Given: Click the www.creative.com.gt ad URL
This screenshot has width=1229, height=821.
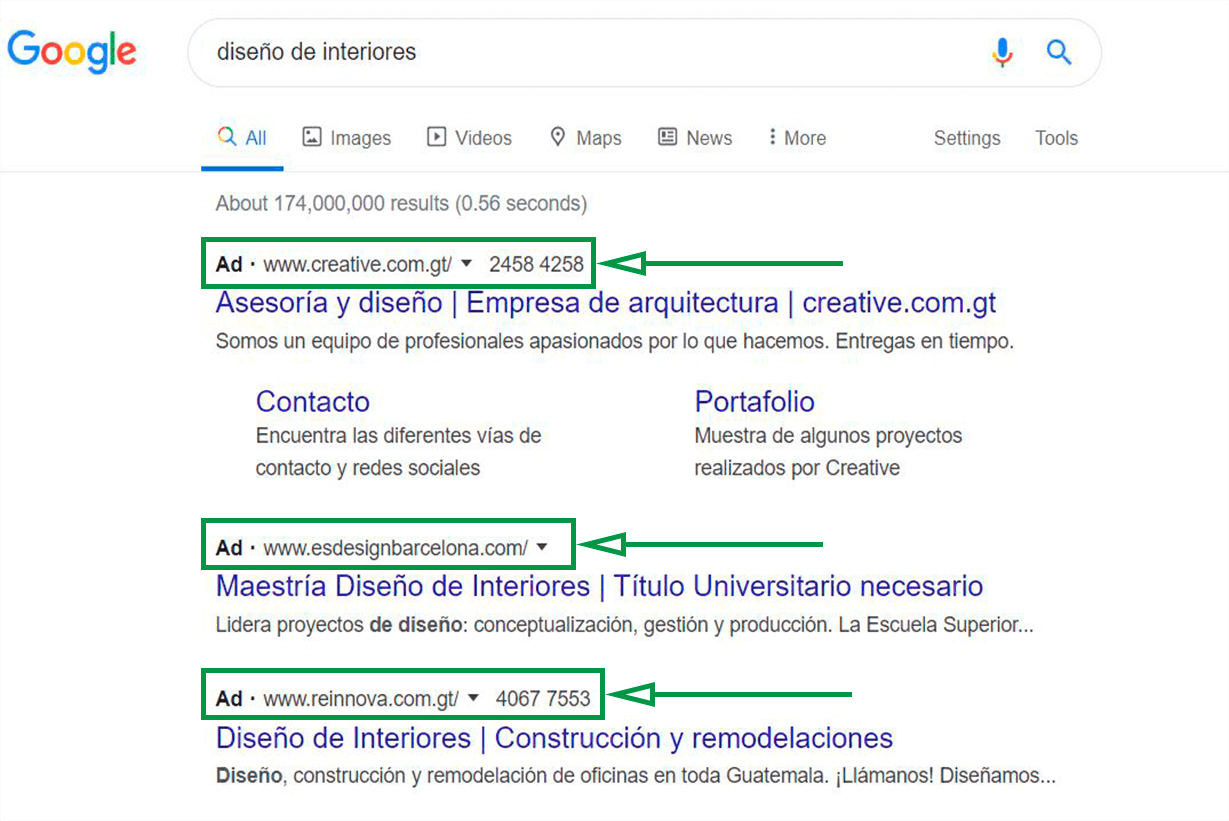Looking at the screenshot, I should (358, 265).
